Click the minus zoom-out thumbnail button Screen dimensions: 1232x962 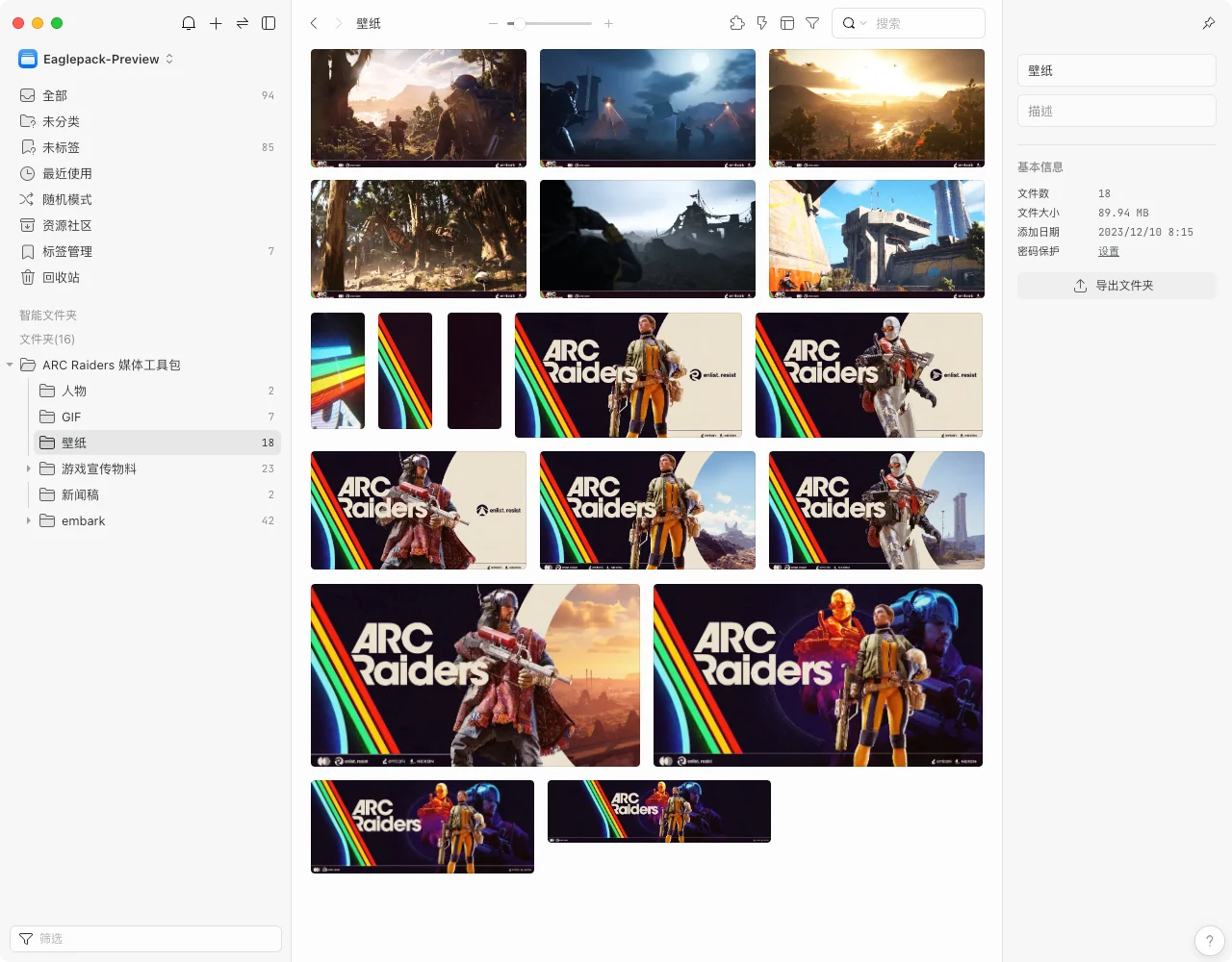493,23
